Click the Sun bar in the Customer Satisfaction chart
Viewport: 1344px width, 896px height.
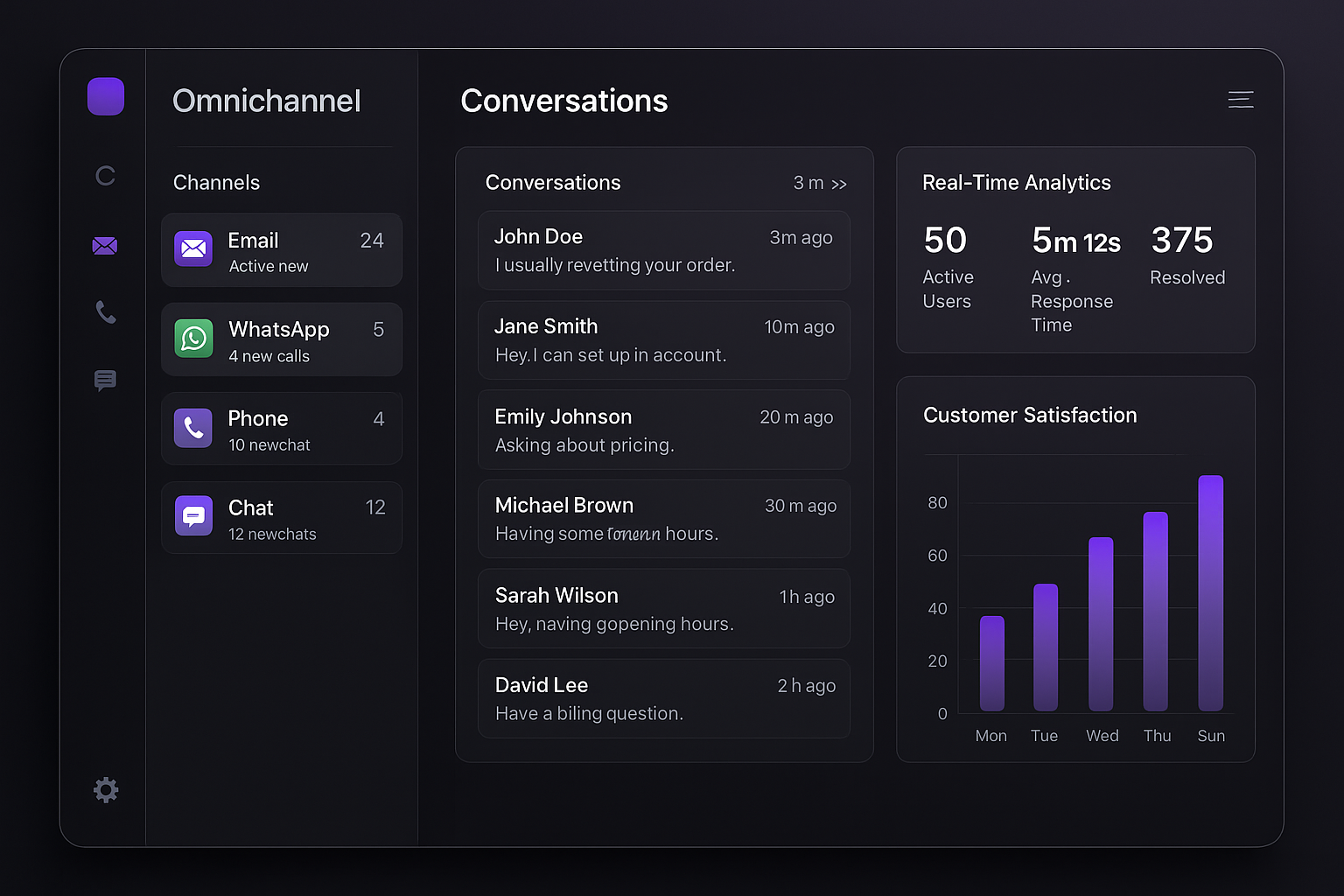click(x=1211, y=593)
